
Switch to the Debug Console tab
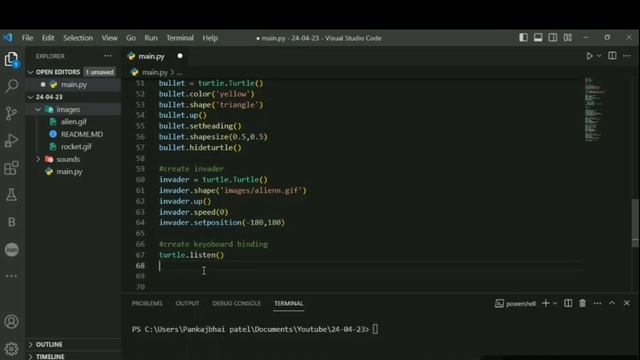coord(236,303)
